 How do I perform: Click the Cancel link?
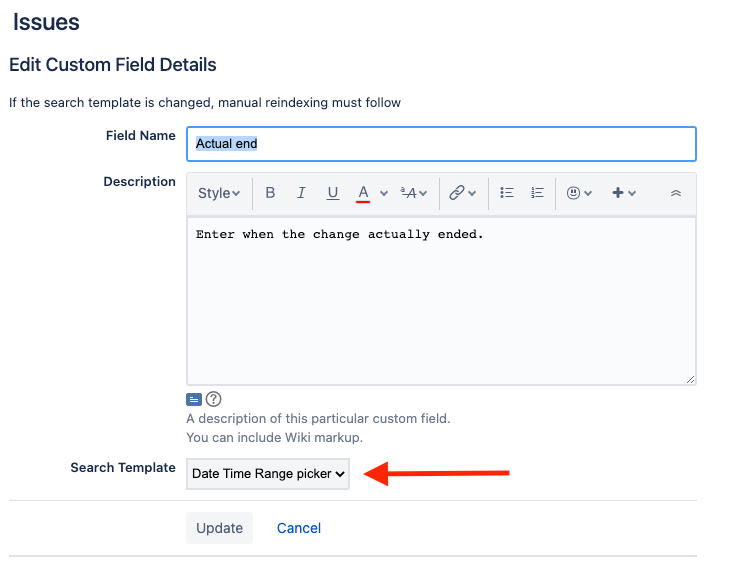(299, 528)
